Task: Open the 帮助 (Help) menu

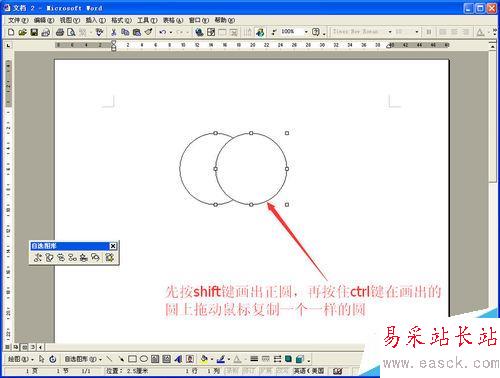Action: (x=224, y=20)
